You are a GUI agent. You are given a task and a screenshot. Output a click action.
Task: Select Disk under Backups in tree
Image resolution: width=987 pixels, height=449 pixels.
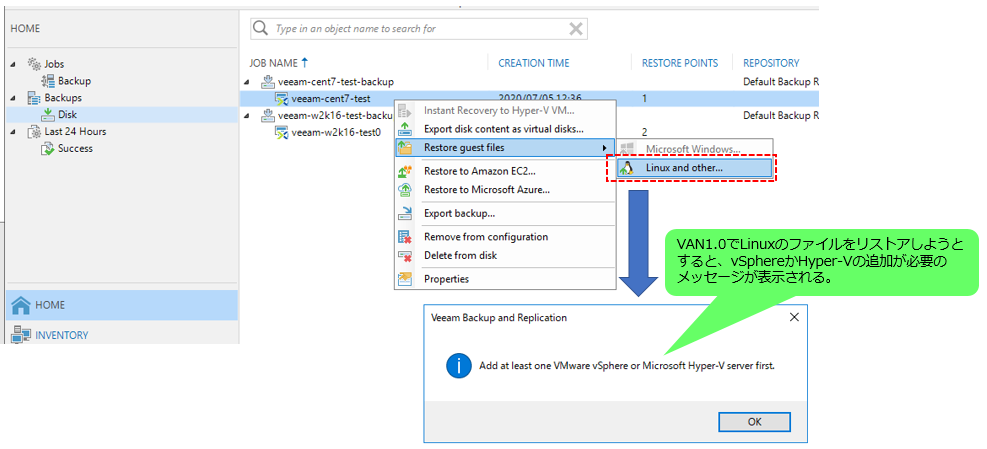[68, 115]
